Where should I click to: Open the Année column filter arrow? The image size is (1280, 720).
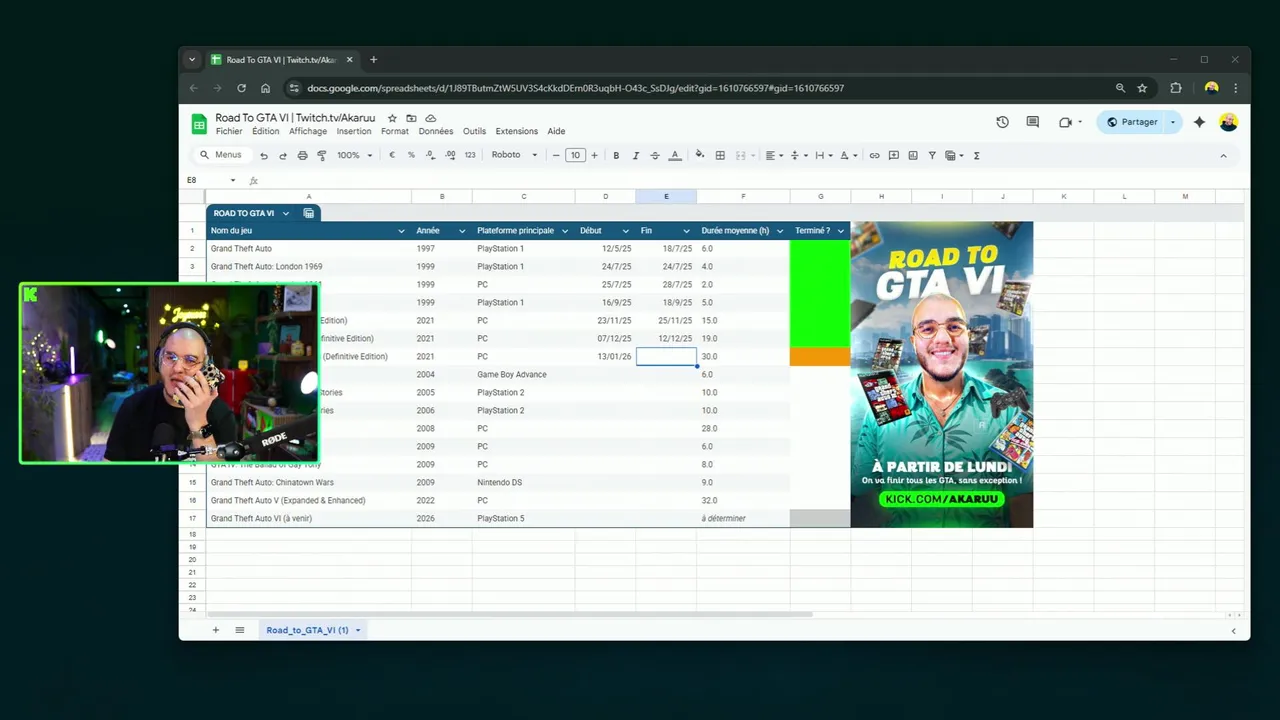coord(462,231)
